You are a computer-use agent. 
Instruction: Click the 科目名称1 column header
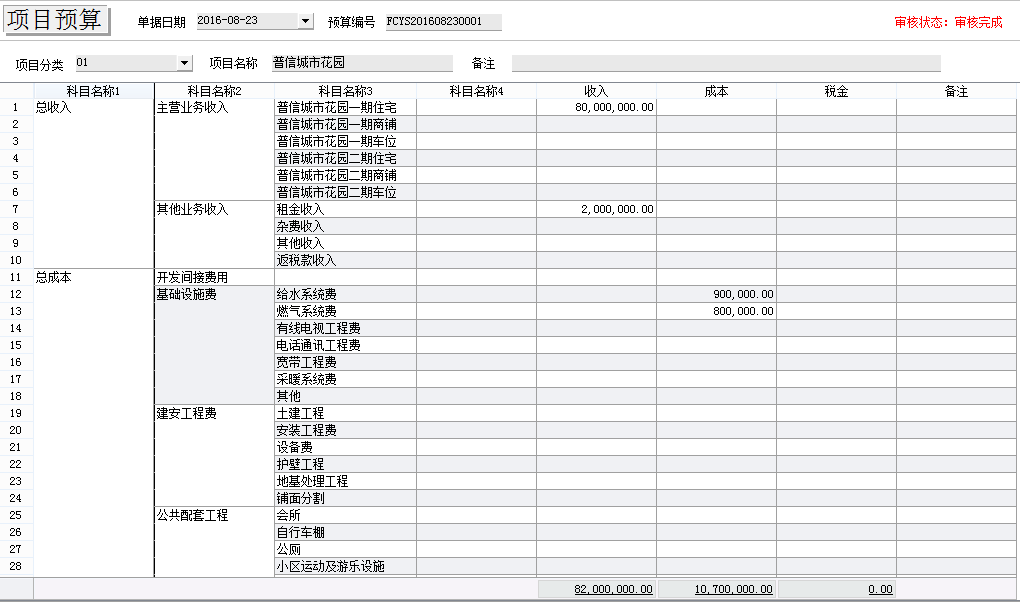94,91
